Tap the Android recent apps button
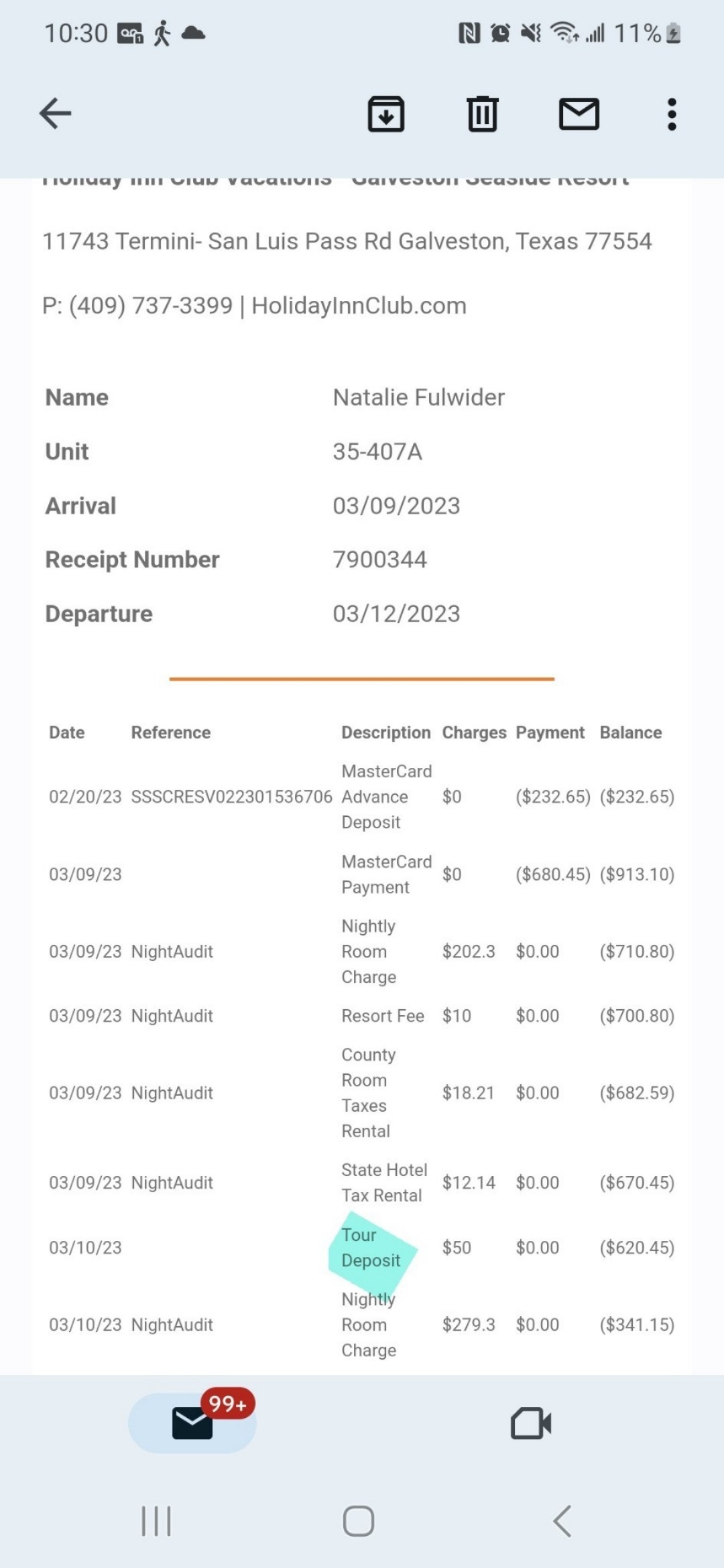Screen dimensions: 724x1568 point(156,1520)
